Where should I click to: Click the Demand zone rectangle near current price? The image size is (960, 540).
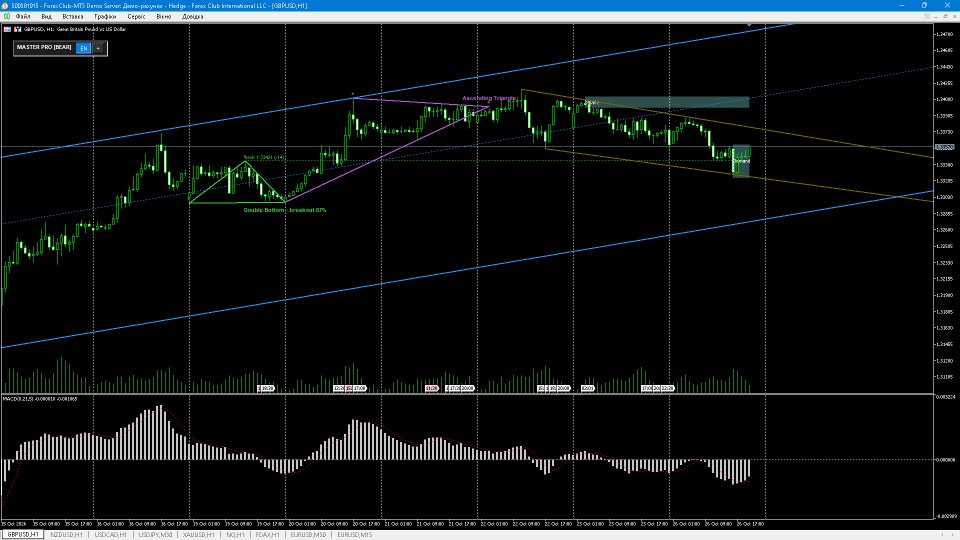point(741,161)
